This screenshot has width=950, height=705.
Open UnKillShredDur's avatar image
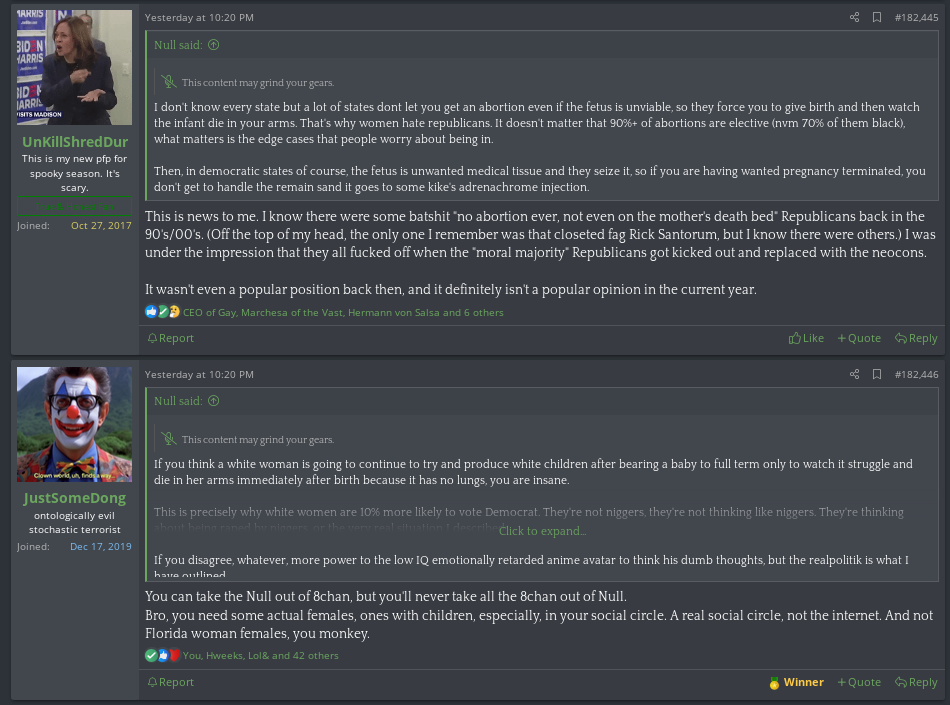[74, 67]
